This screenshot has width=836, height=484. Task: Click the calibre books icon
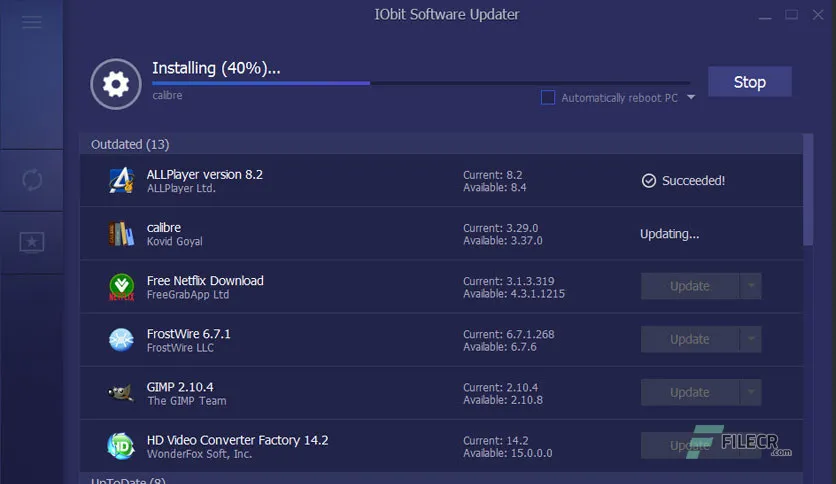tap(122, 233)
